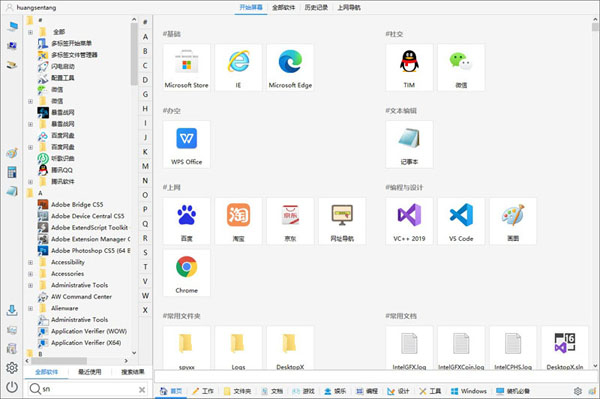Open the Microsoft Edge tile
The height and width of the screenshot is (399, 600).
tap(290, 67)
